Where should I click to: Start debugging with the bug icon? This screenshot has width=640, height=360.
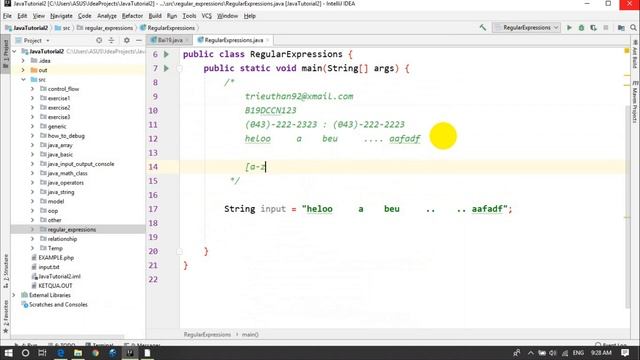[581, 28]
